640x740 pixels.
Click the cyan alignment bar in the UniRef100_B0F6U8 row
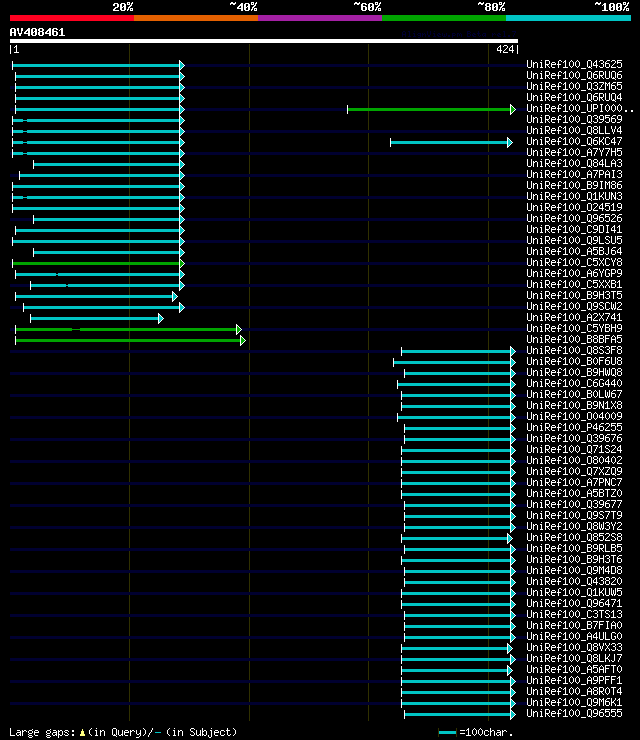pyautogui.click(x=455, y=362)
